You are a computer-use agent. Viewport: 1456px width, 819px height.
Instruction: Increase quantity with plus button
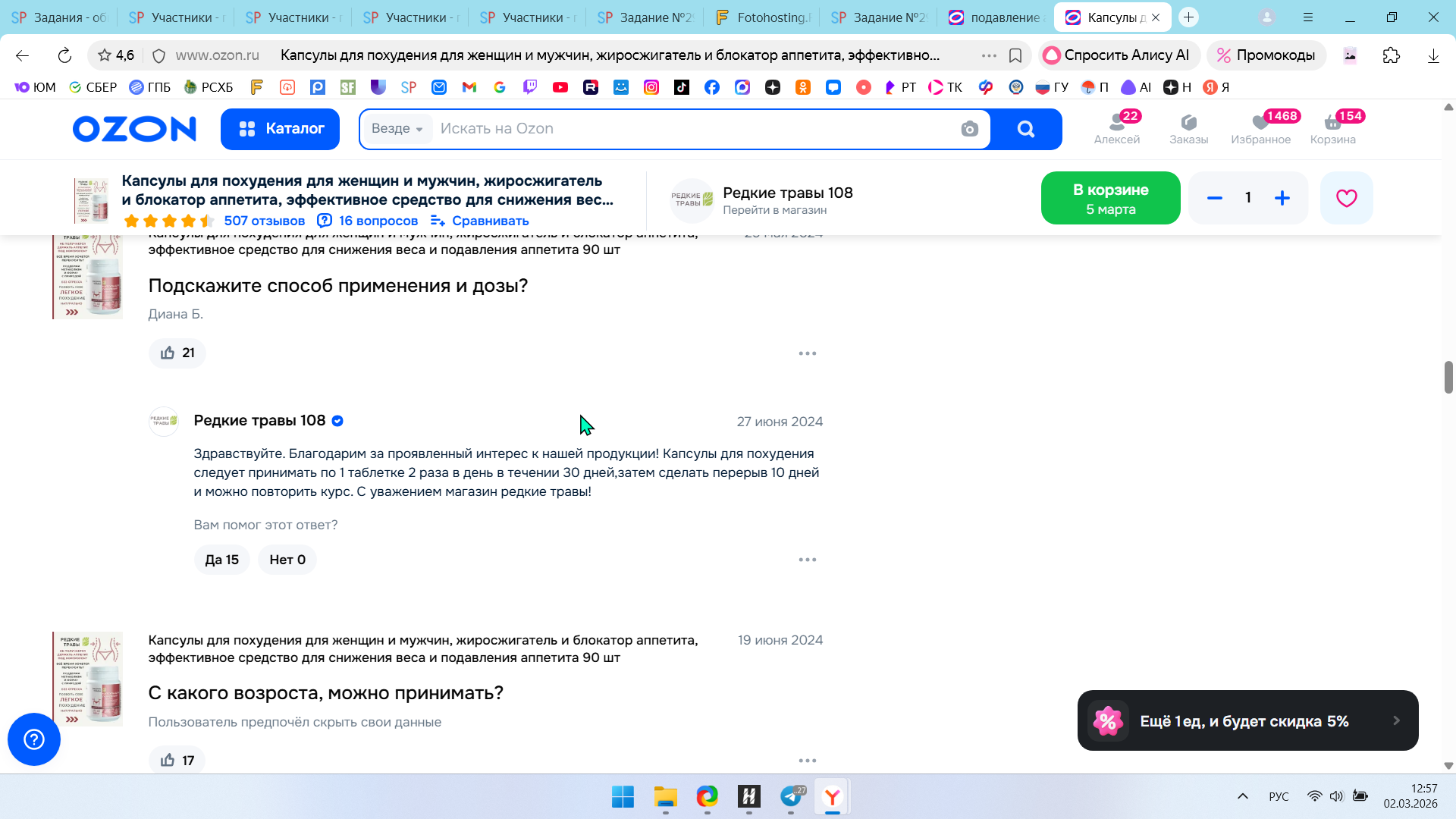click(1282, 198)
